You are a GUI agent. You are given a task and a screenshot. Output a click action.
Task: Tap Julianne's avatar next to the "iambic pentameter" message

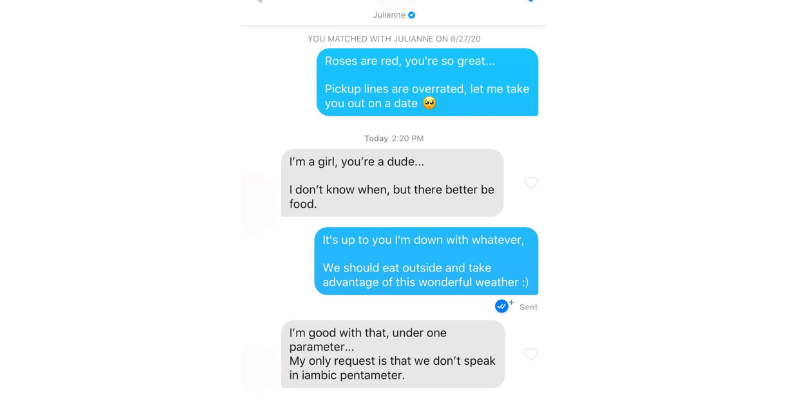[257, 368]
